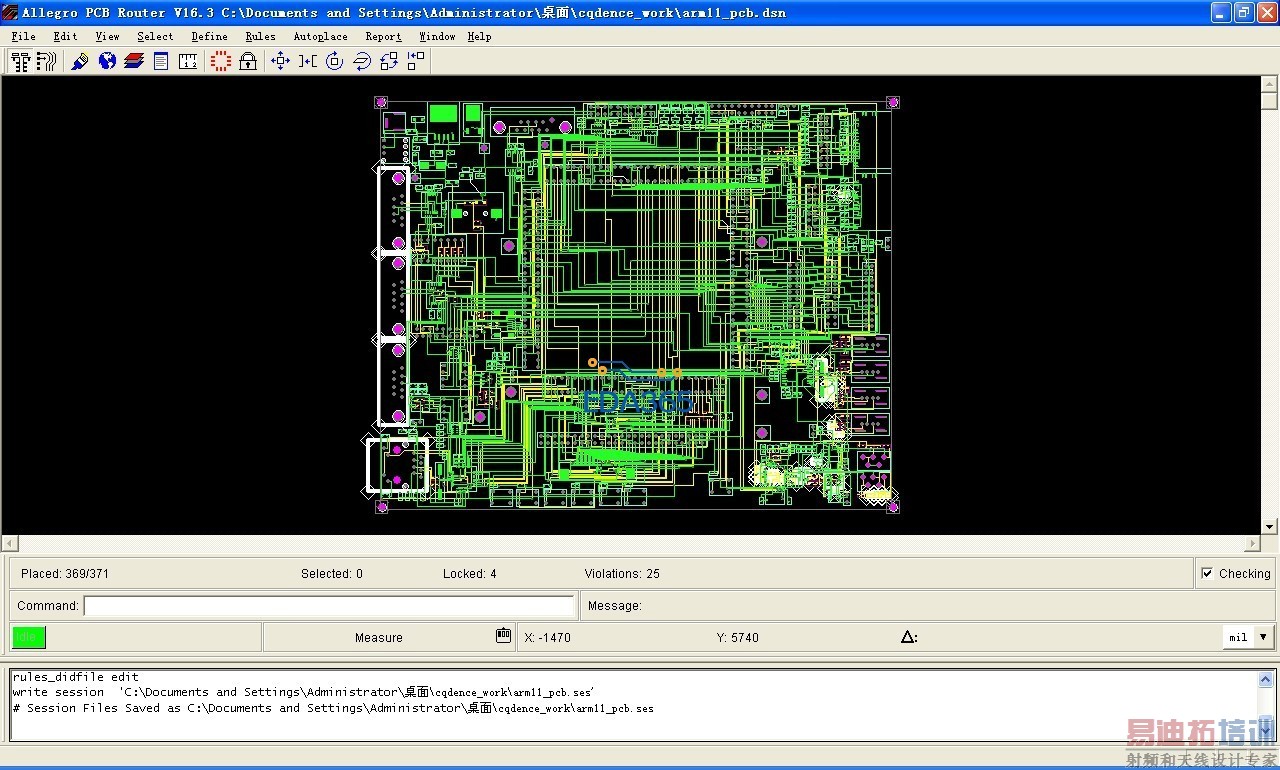Open the Autoplace menu

point(320,37)
